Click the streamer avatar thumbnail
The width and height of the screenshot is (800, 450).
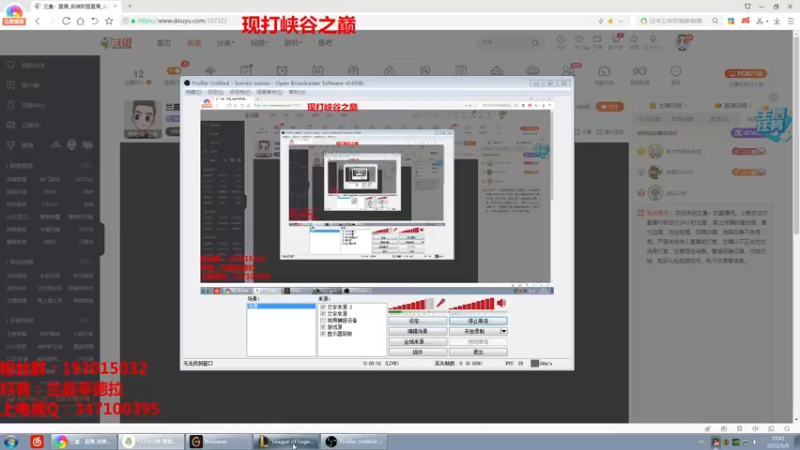(x=143, y=119)
